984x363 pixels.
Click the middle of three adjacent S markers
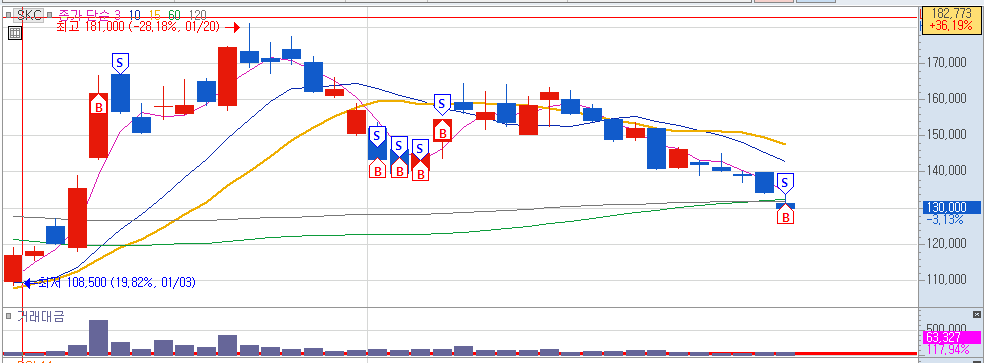(x=399, y=146)
